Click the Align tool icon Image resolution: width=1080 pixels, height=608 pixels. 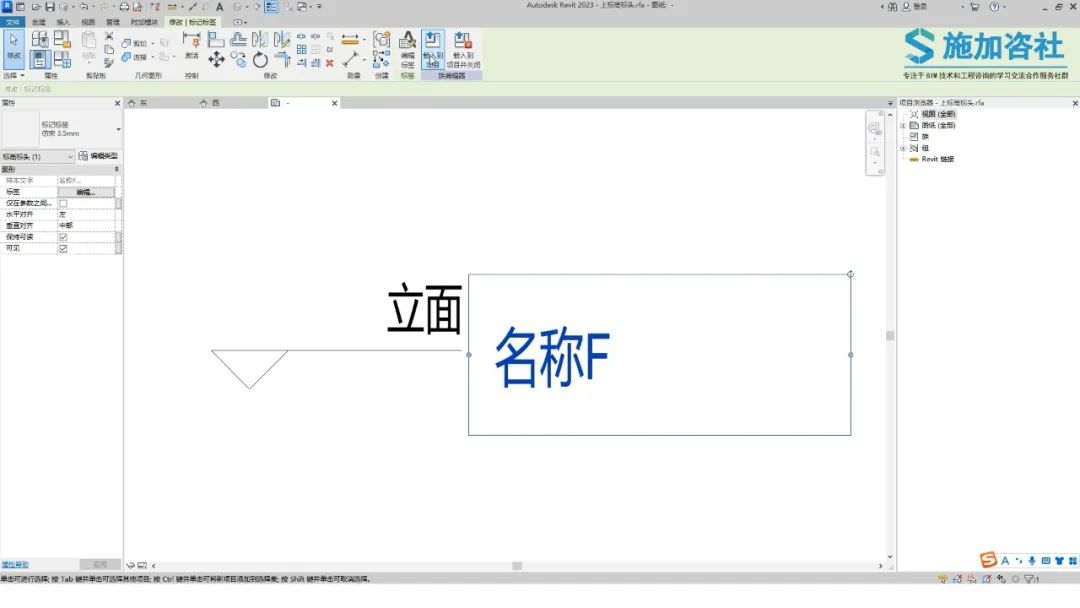click(x=216, y=40)
